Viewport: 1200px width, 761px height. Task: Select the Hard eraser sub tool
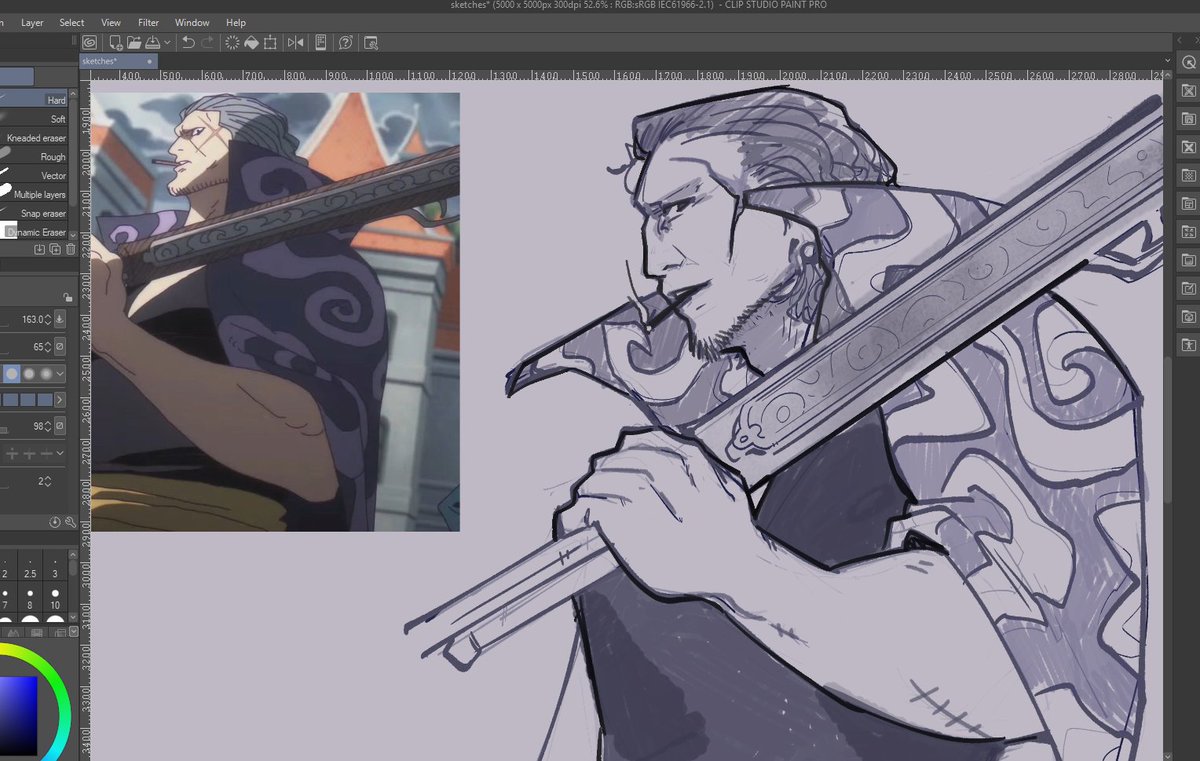[x=34, y=100]
